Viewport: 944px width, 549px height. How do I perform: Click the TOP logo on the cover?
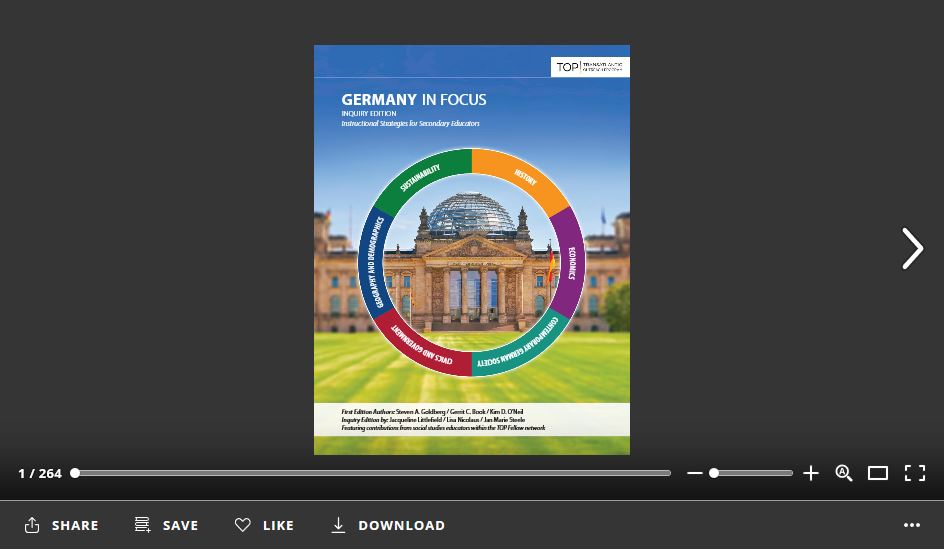(x=590, y=66)
